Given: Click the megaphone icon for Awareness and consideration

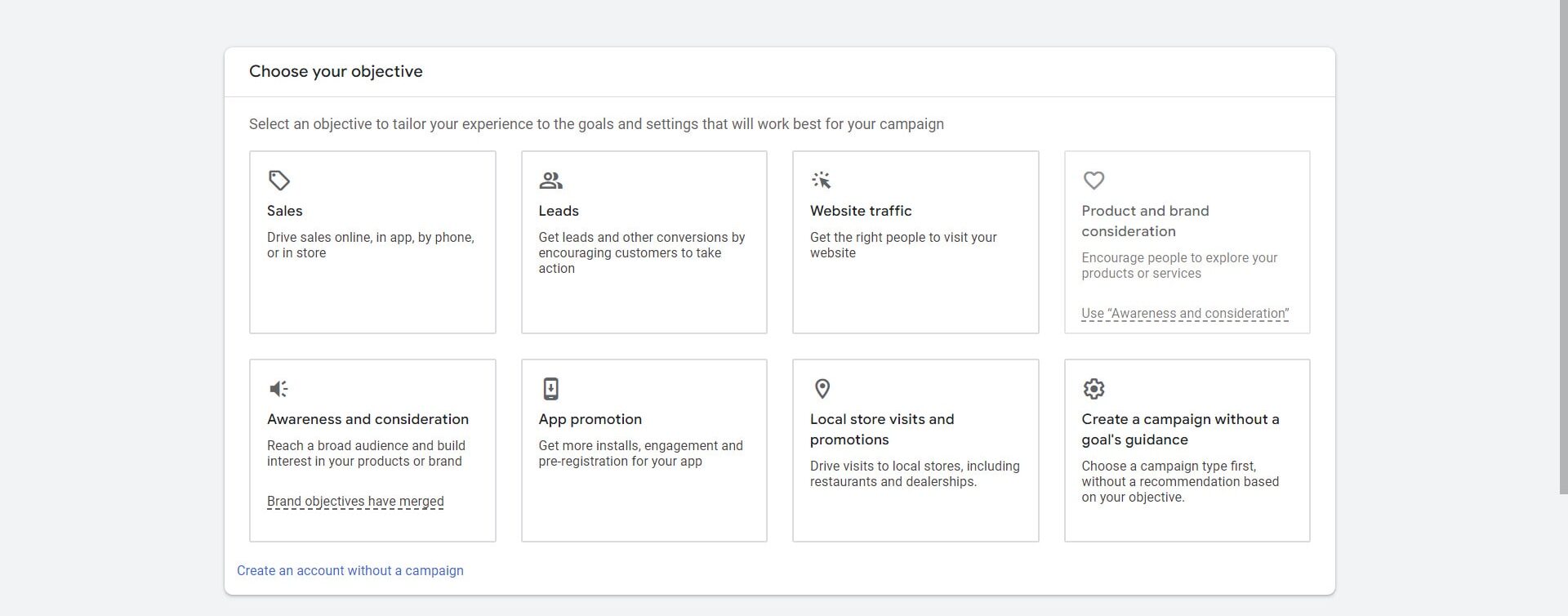Looking at the screenshot, I should point(278,389).
